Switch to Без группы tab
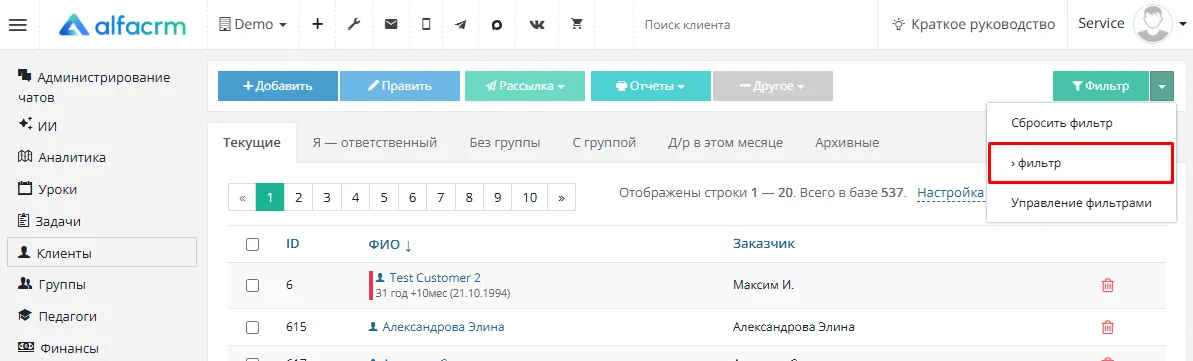Viewport: 1193px width, 361px height. [505, 142]
